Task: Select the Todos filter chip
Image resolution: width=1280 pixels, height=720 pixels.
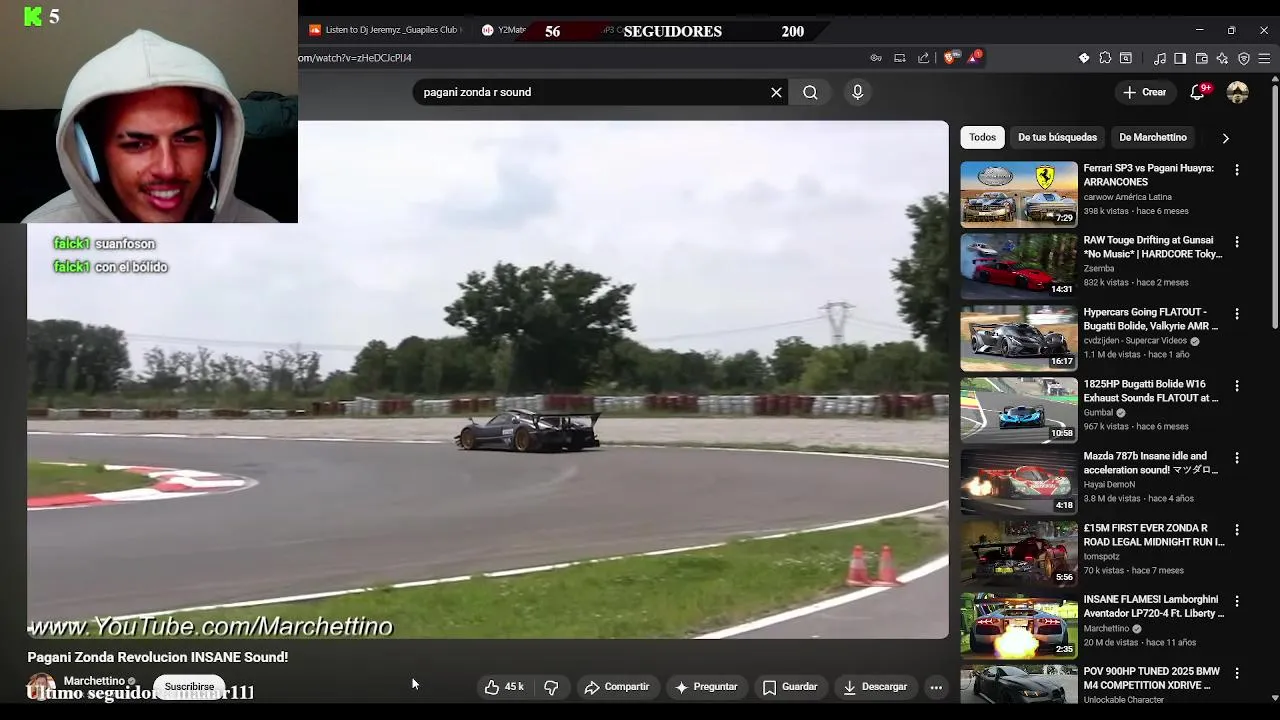Action: tap(982, 137)
